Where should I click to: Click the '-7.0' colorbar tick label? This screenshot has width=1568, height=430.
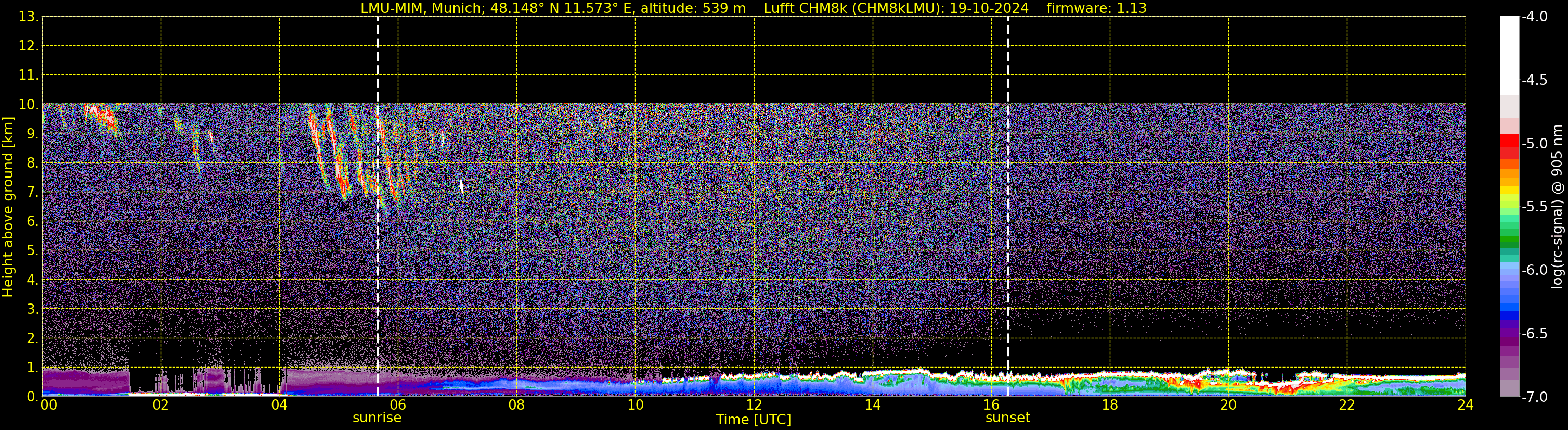1534,397
